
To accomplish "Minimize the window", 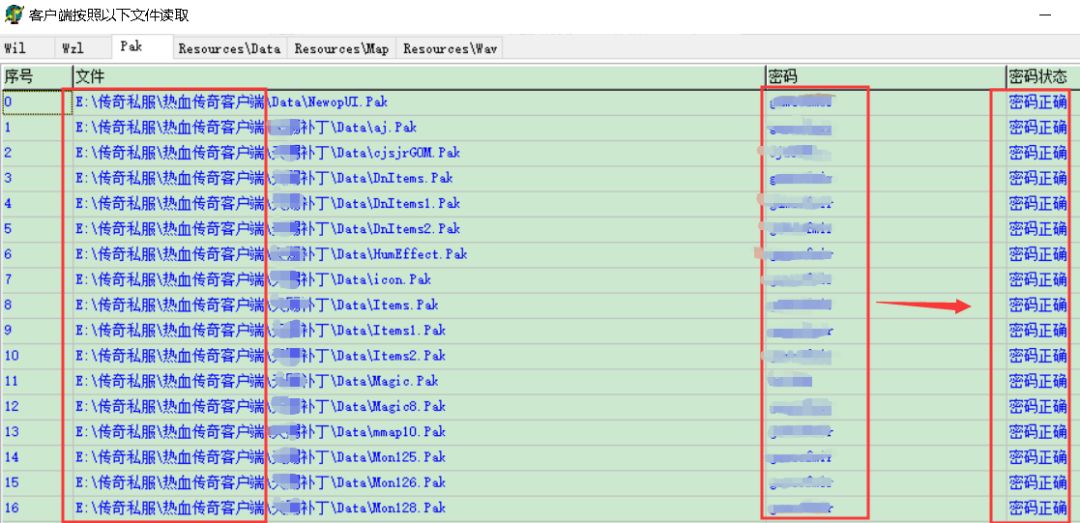I will pyautogui.click(x=1045, y=14).
